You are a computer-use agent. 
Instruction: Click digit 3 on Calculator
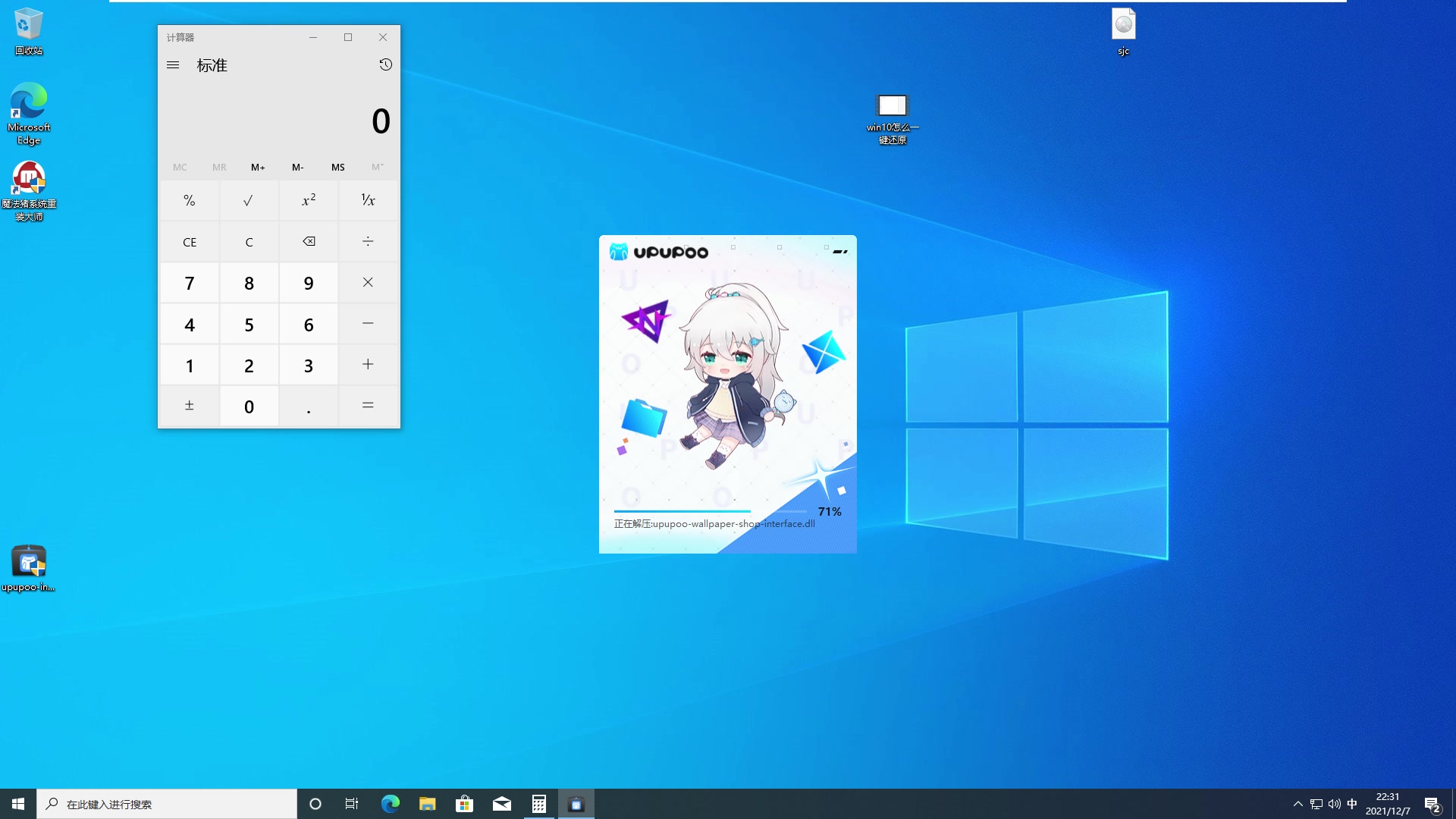(x=309, y=365)
